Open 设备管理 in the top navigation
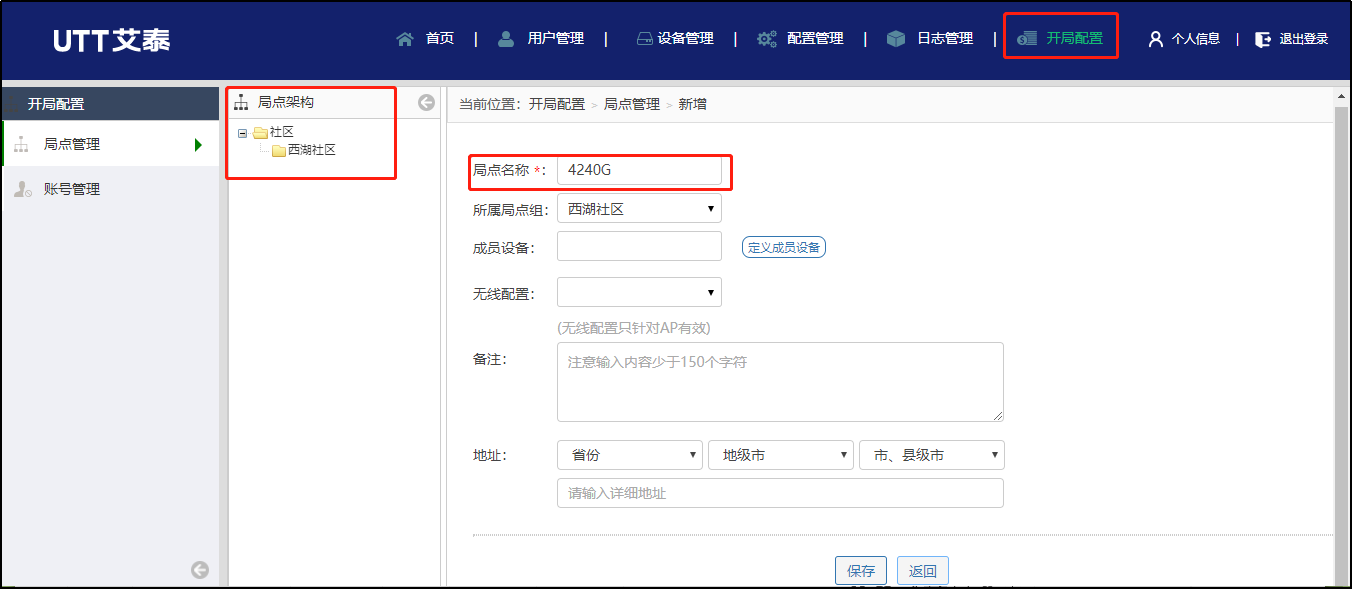This screenshot has width=1353, height=590. point(686,38)
